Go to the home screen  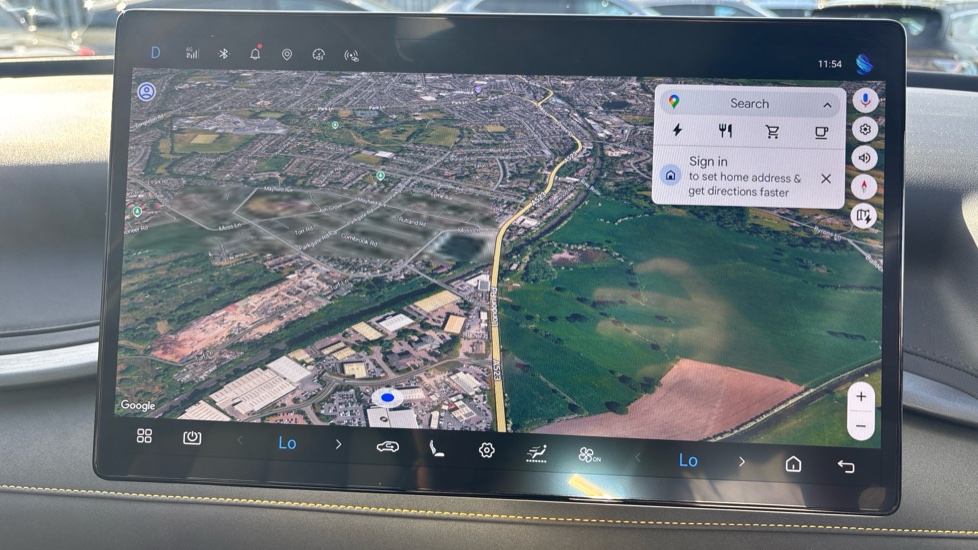click(x=793, y=464)
